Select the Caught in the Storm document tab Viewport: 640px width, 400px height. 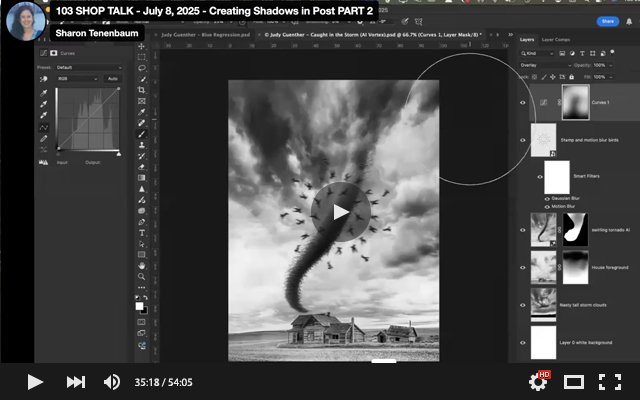tap(373, 35)
